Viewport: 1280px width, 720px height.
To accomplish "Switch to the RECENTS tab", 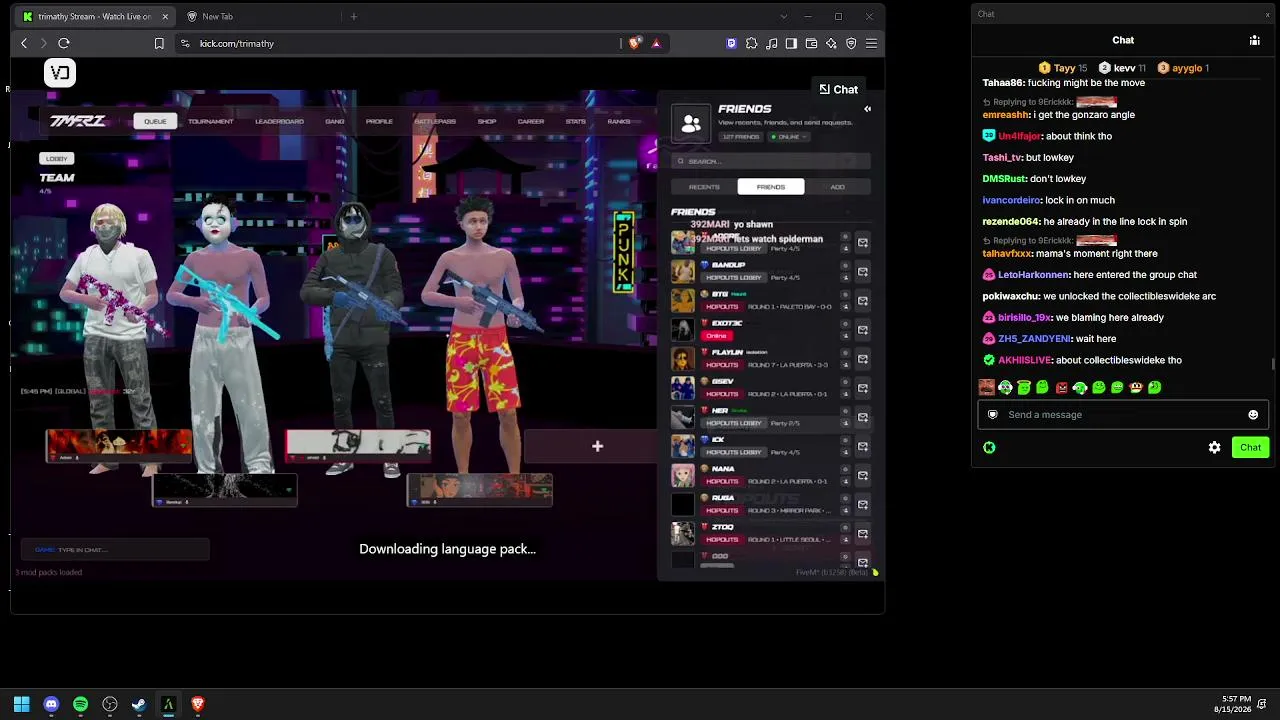I will [x=704, y=187].
